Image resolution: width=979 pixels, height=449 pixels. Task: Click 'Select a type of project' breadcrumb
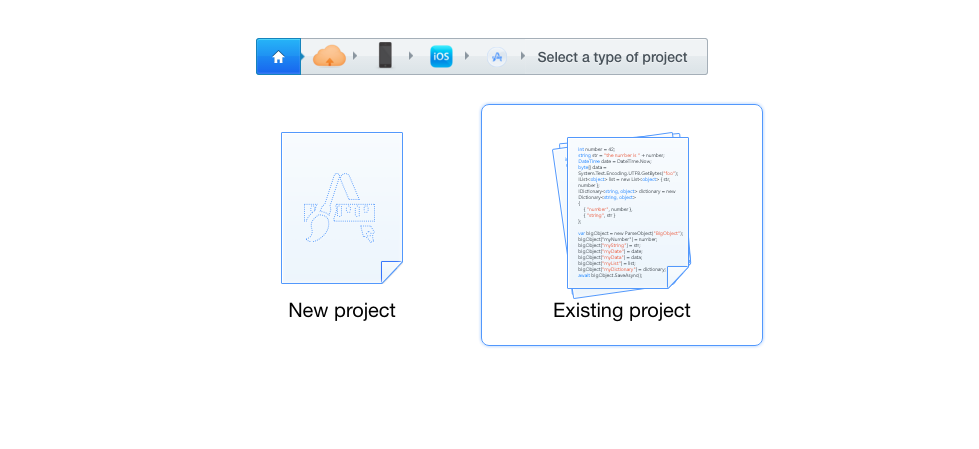tap(612, 57)
